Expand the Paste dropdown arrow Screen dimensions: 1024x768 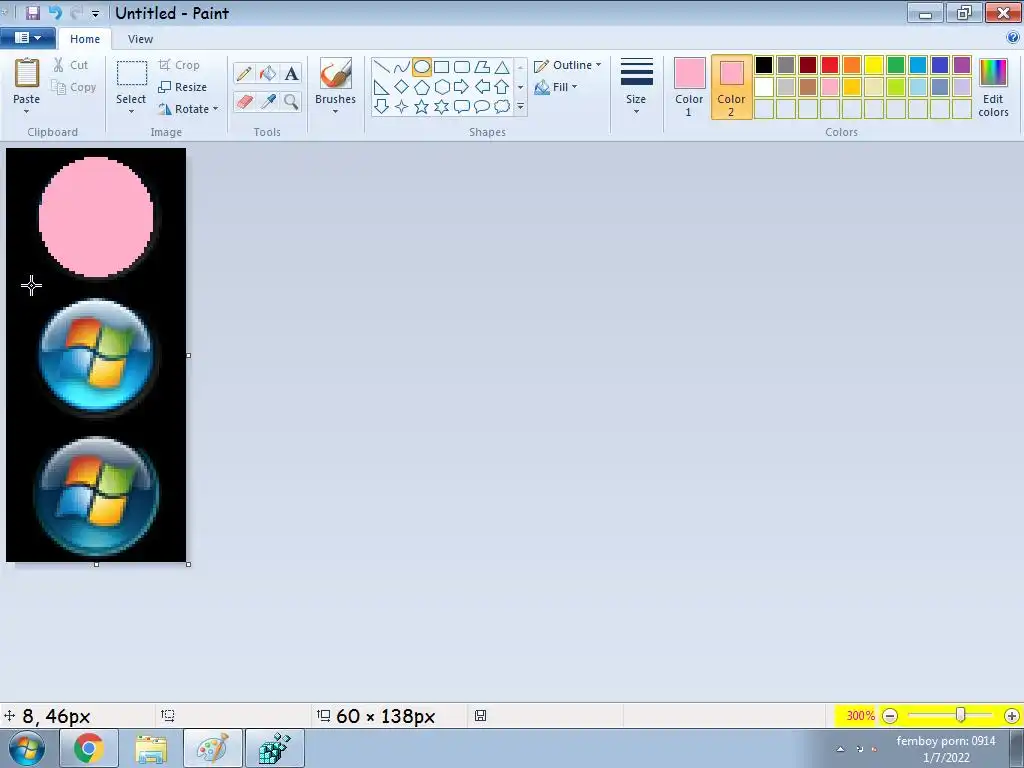pyautogui.click(x=27, y=112)
